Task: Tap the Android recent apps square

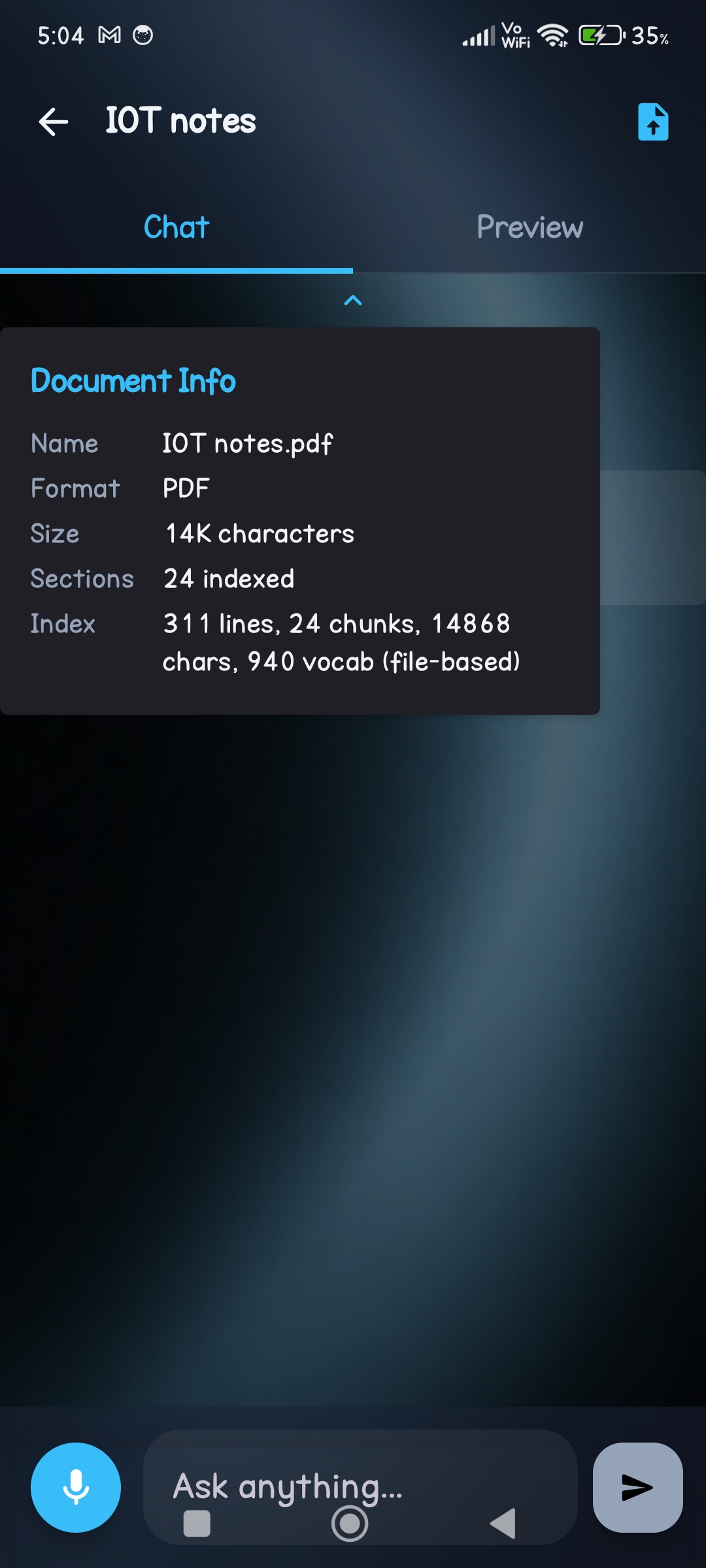Action: [197, 1524]
